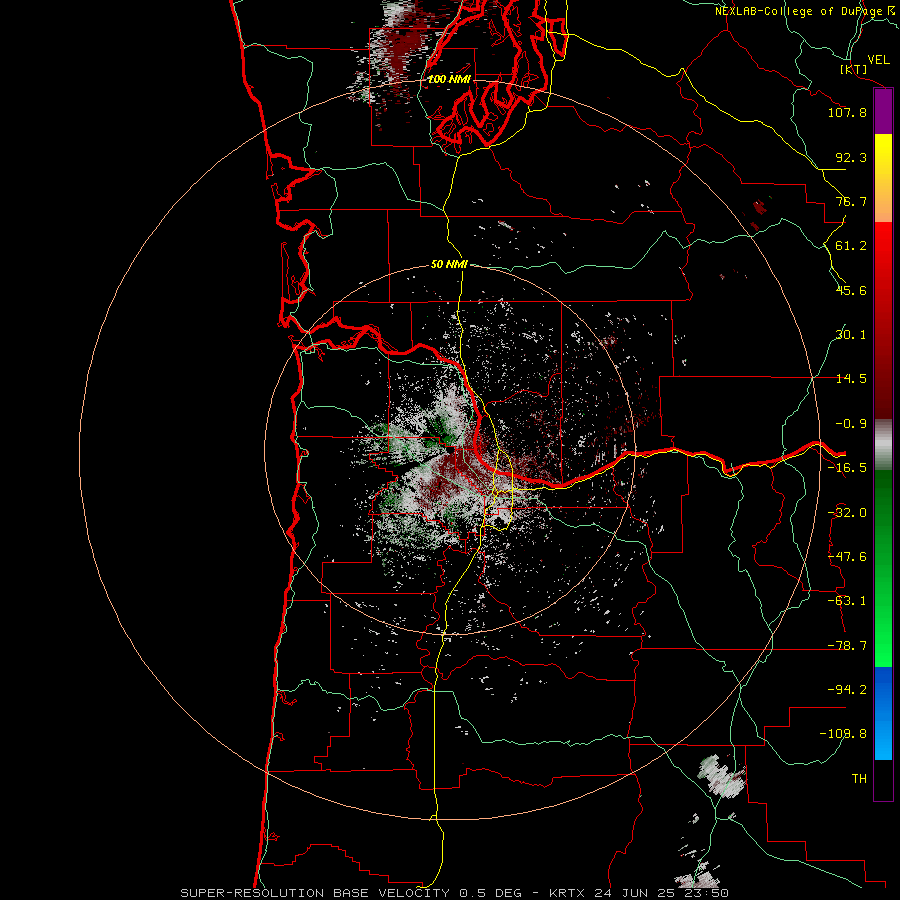Click the -32.0 velocity scale value
This screenshot has width=900, height=900.
pyautogui.click(x=847, y=513)
